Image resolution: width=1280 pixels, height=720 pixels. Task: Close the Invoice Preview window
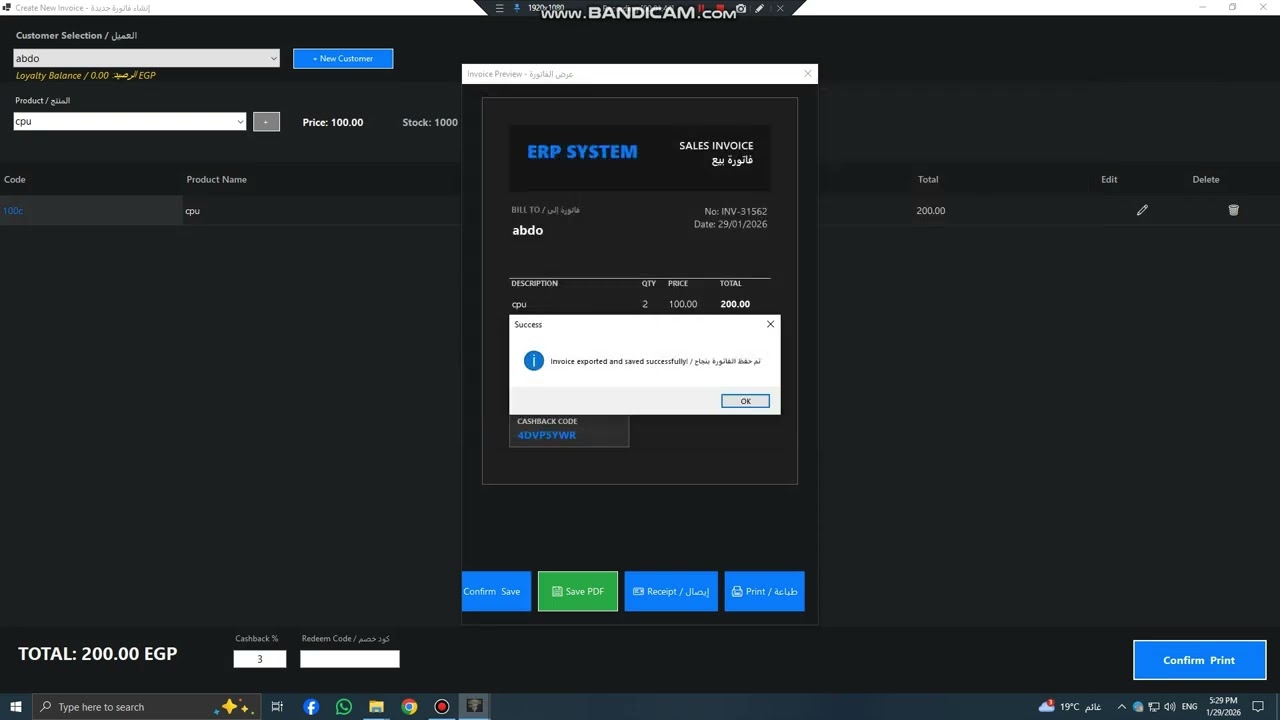pos(808,73)
